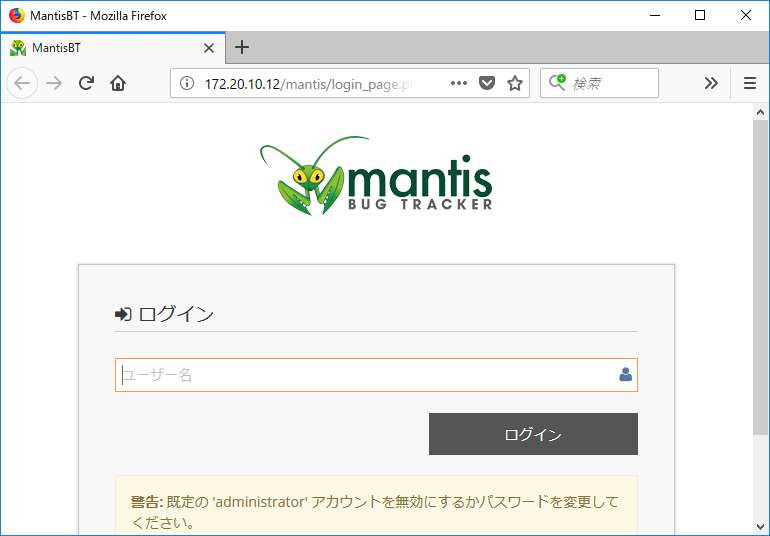Viewport: 770px width, 536px height.
Task: Click the scrollbar up arrow
Action: tap(760, 112)
